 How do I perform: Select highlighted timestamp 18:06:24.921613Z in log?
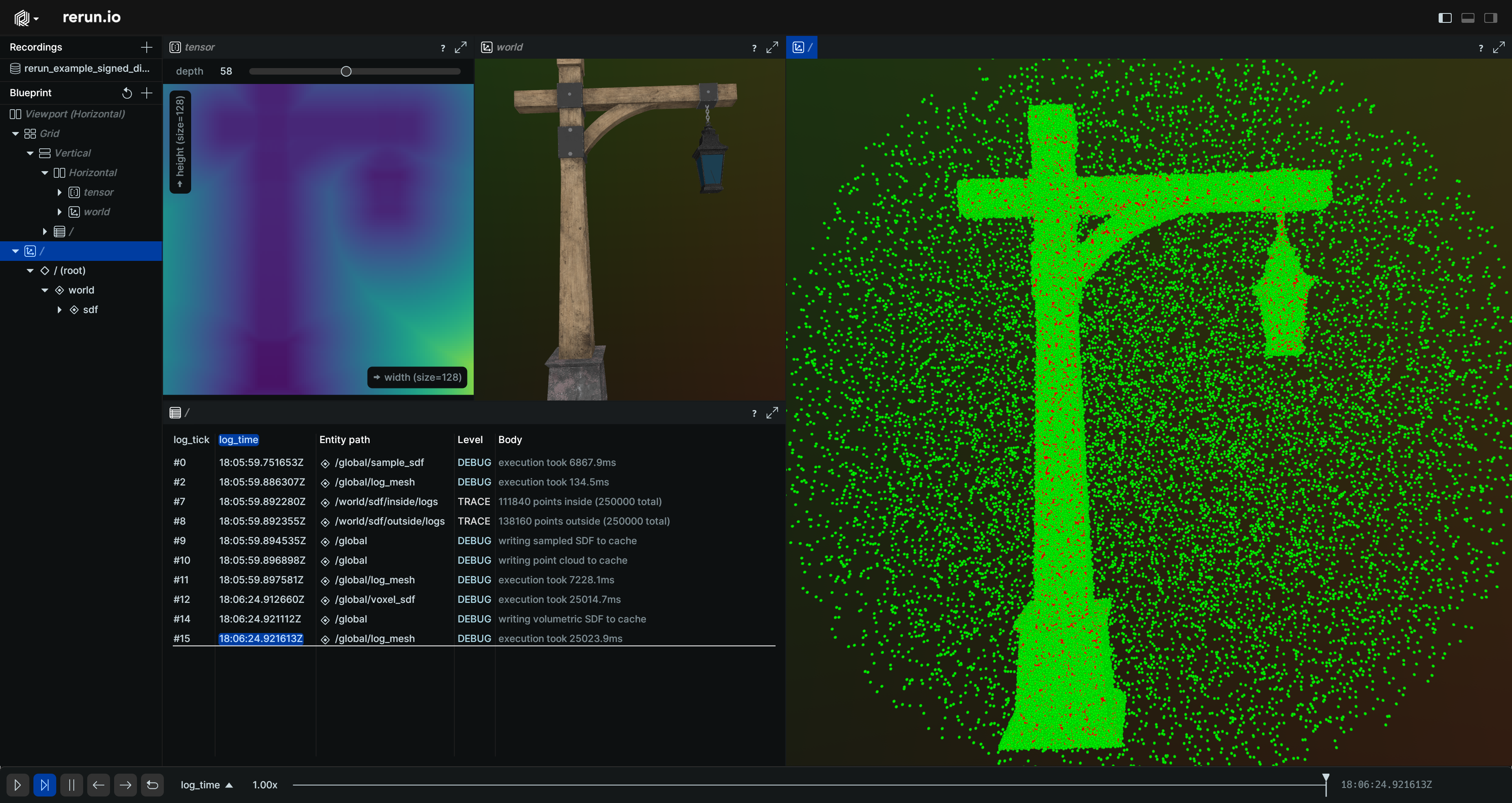[260, 639]
